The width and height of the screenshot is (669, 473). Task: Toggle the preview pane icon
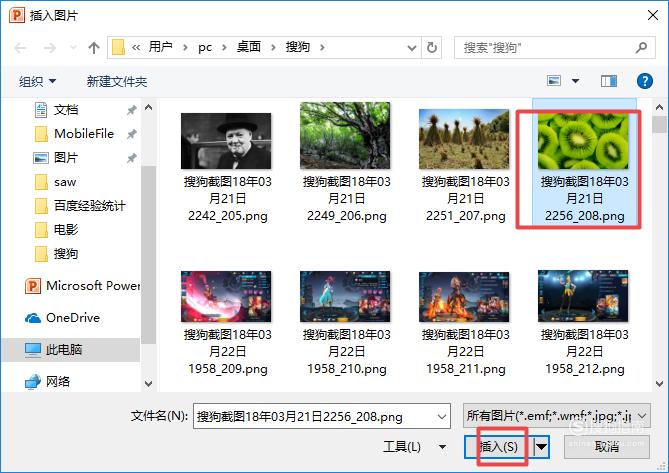point(609,81)
